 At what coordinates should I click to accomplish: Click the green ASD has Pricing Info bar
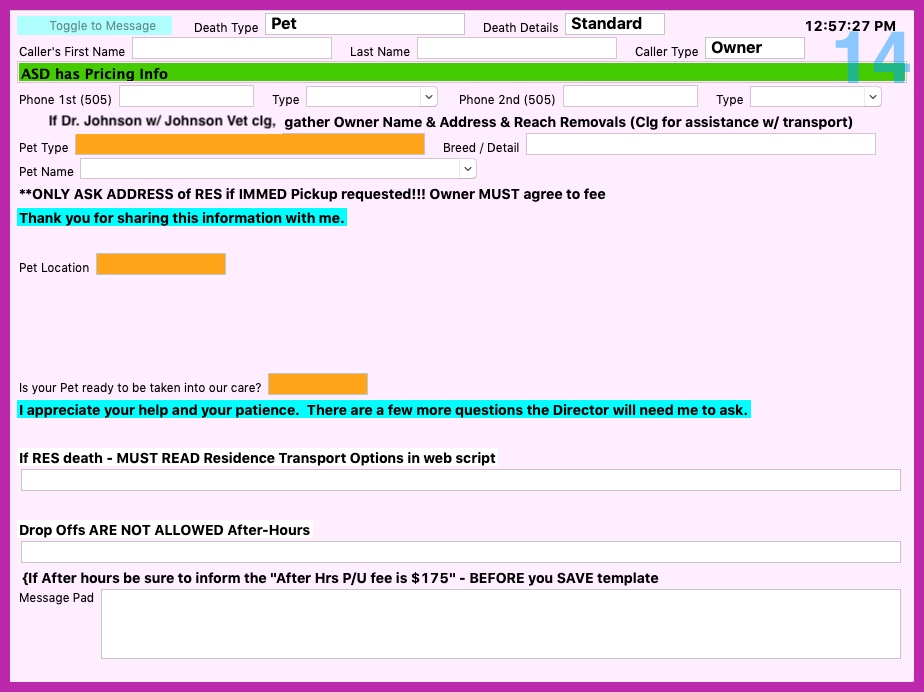(461, 73)
